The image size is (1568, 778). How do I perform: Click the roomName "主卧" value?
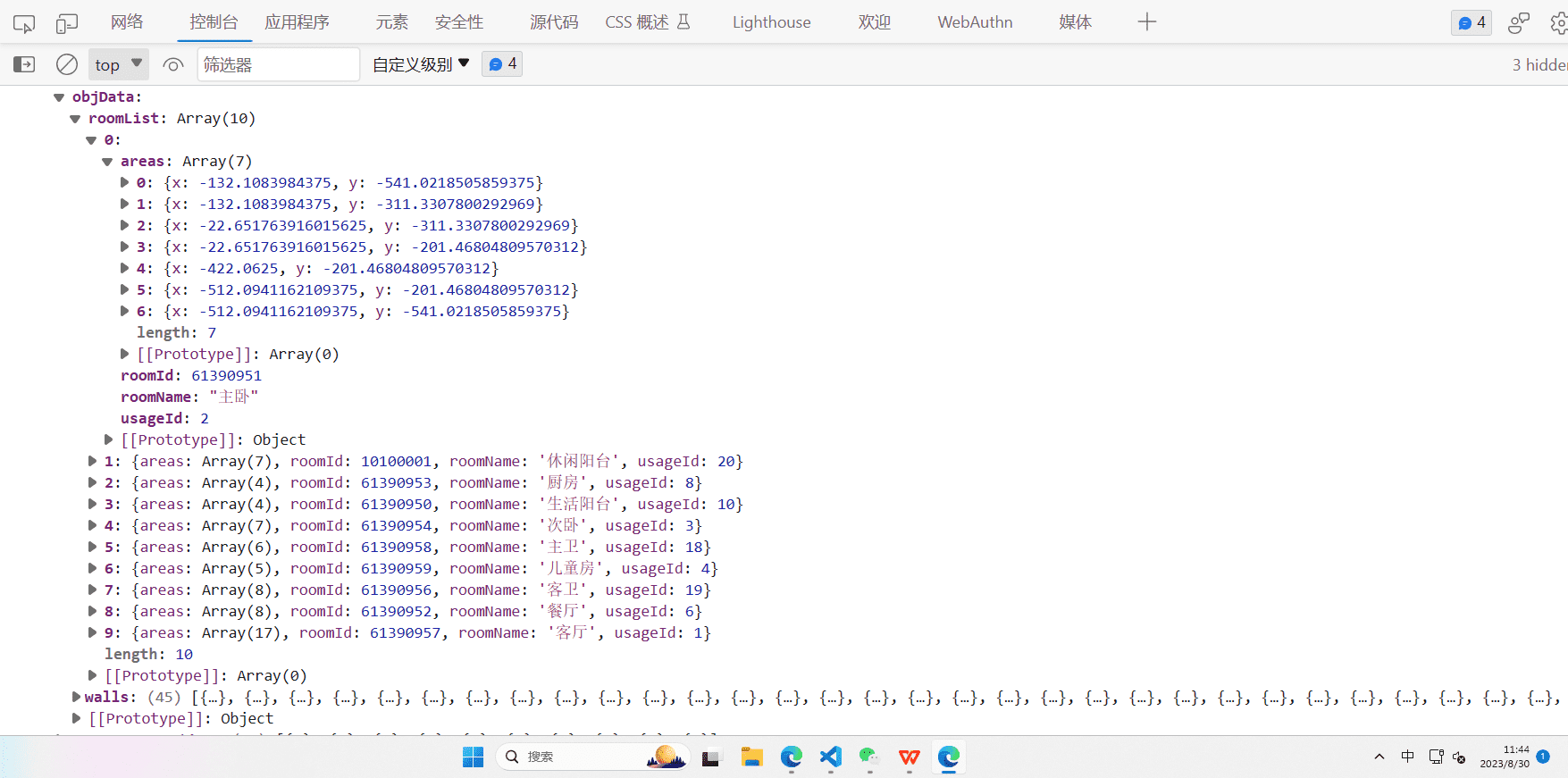pos(233,397)
